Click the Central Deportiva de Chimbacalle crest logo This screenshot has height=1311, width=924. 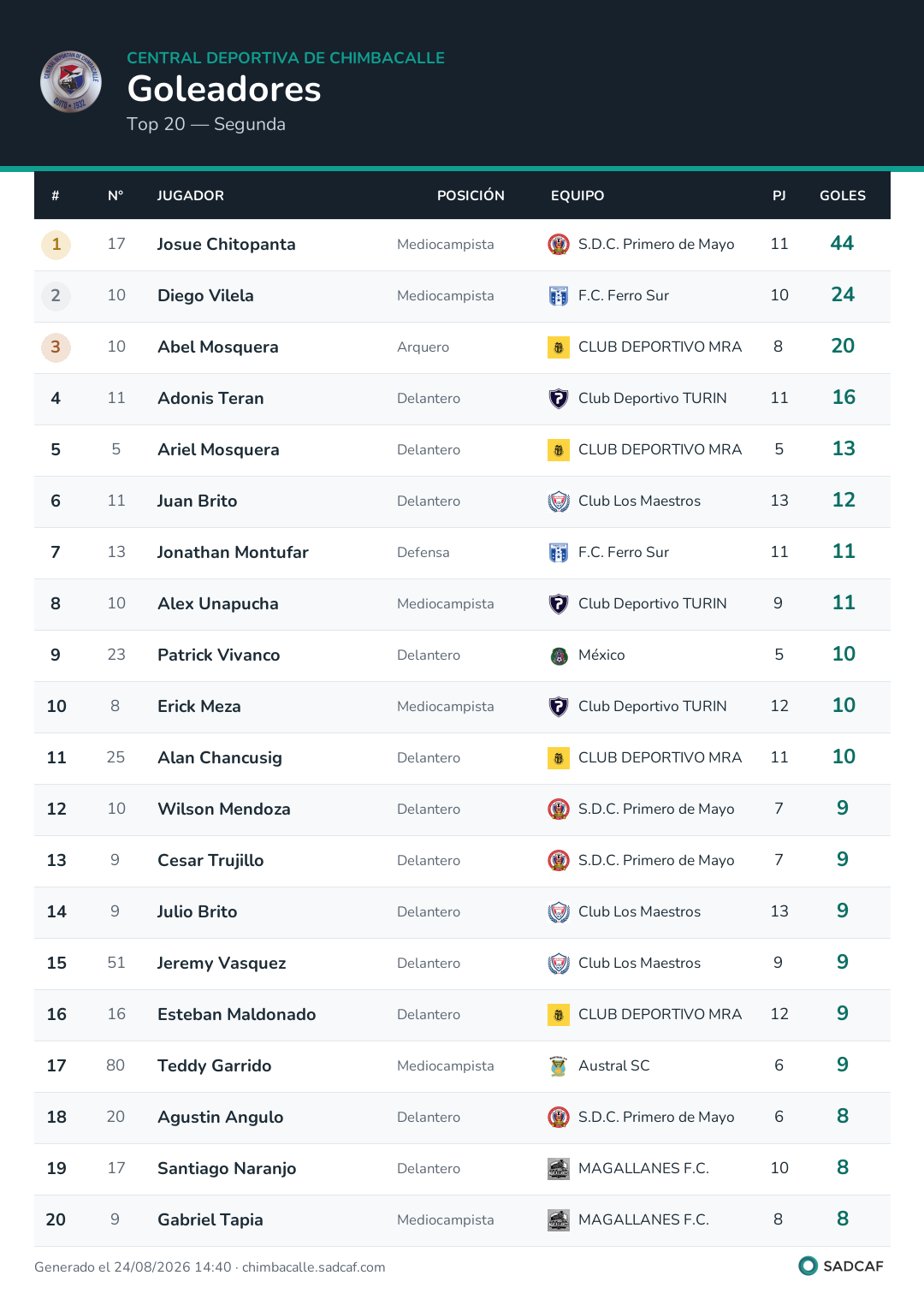click(71, 82)
